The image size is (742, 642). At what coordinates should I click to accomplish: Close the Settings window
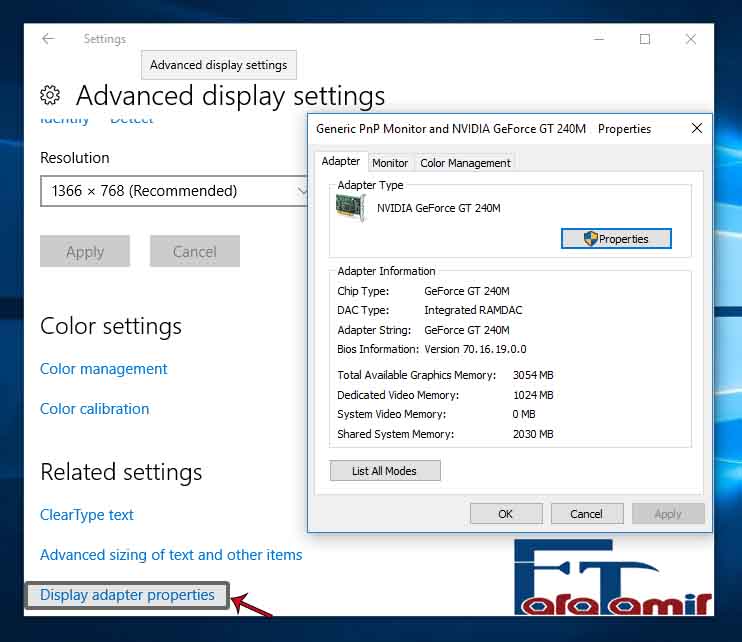[x=691, y=39]
